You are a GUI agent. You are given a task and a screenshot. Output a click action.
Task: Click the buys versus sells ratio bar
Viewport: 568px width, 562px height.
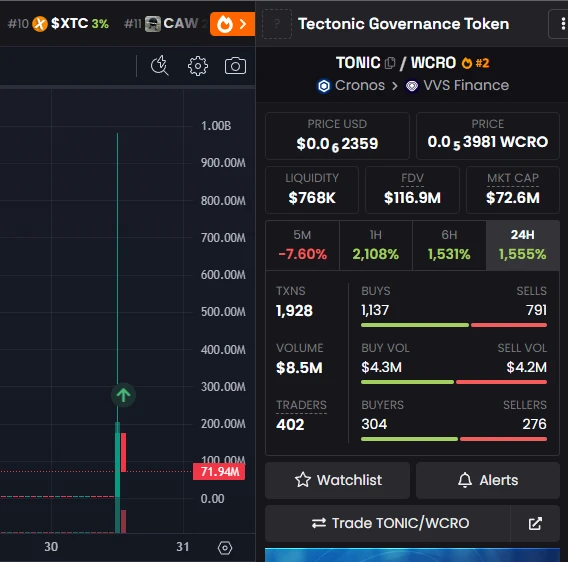[454, 325]
